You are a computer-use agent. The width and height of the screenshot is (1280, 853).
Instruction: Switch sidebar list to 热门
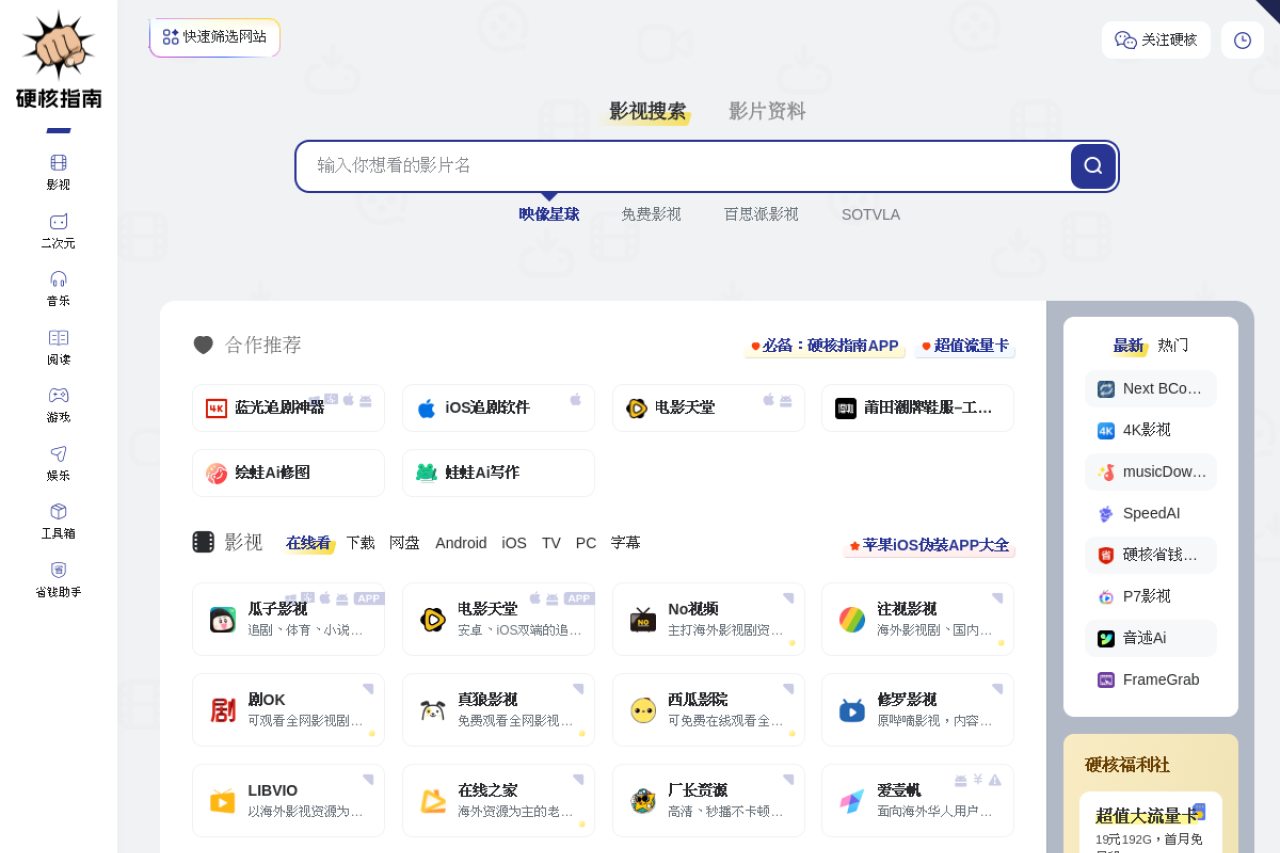click(1173, 345)
